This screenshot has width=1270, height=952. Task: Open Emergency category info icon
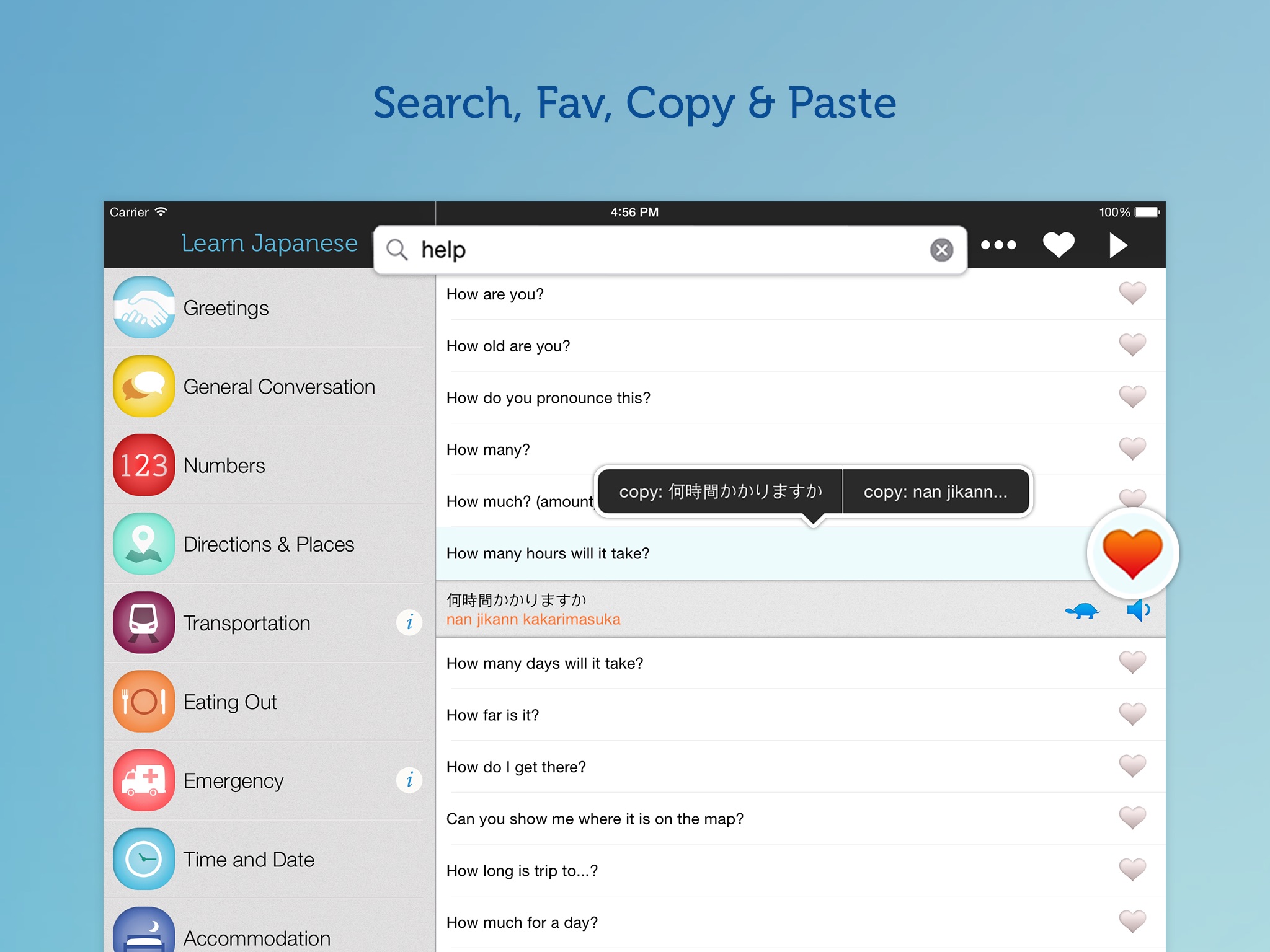[x=409, y=780]
